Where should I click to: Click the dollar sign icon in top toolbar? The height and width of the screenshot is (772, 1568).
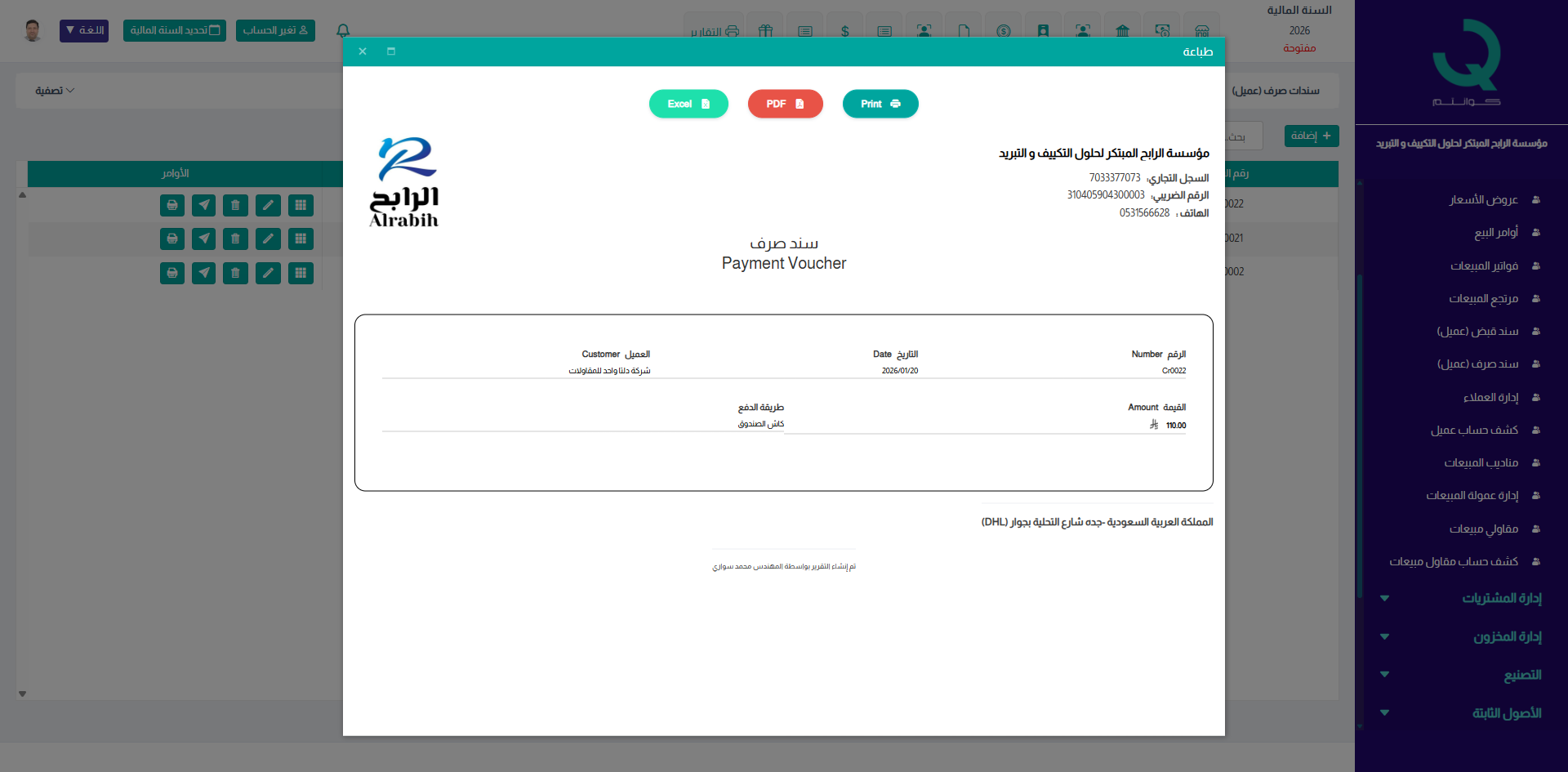(844, 31)
